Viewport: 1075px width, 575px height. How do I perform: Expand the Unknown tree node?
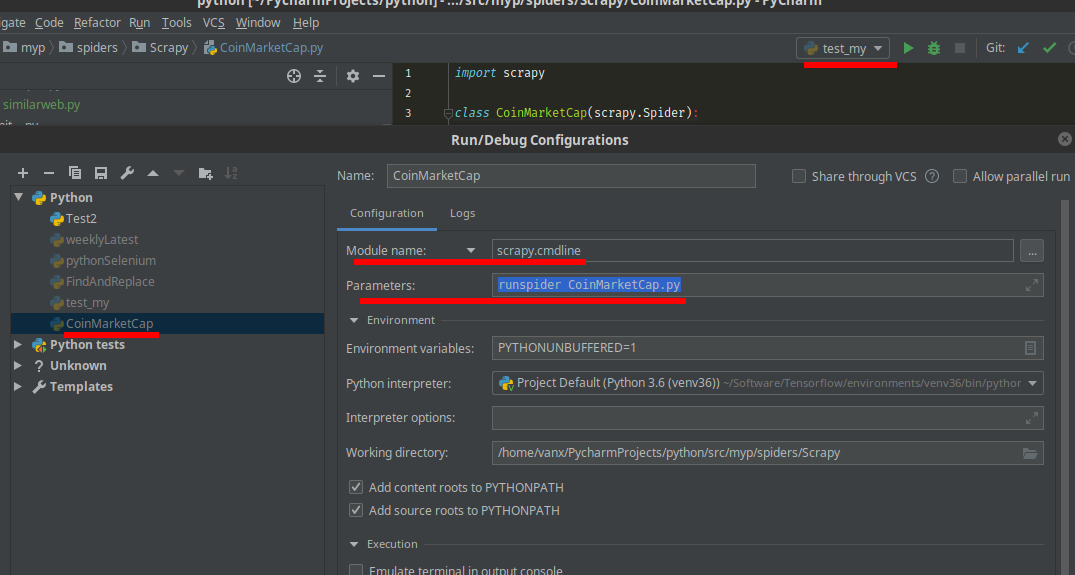pyautogui.click(x=19, y=366)
